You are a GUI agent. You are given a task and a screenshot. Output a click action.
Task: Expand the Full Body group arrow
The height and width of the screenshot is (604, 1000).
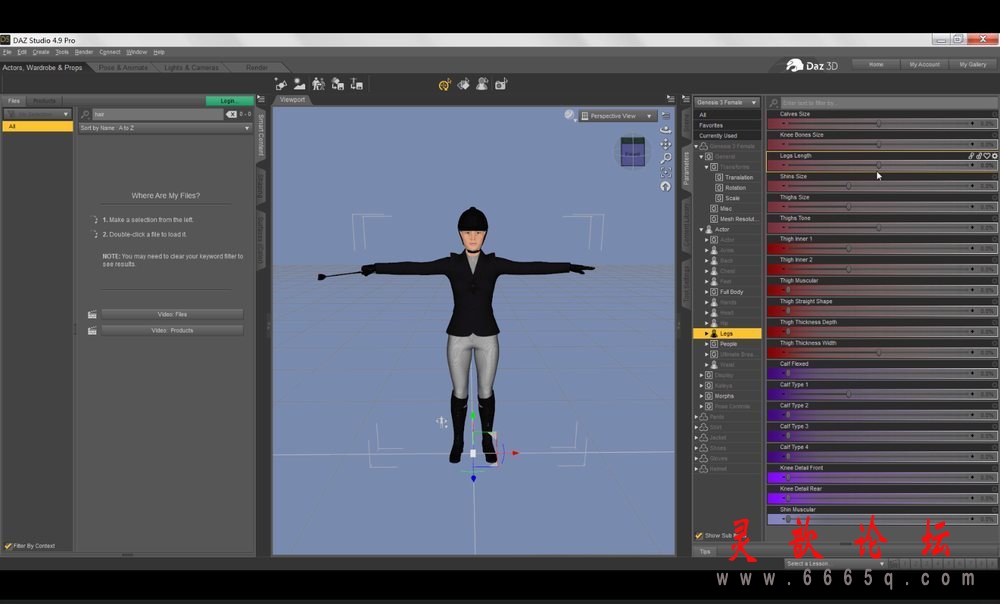(x=707, y=292)
